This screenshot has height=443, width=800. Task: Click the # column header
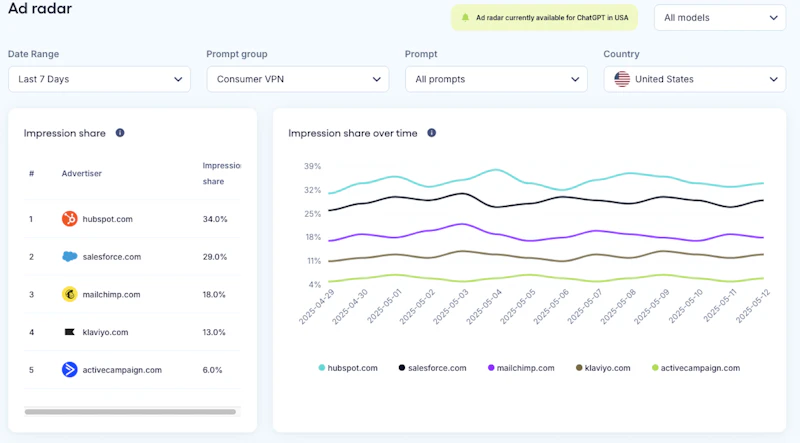[x=32, y=174]
